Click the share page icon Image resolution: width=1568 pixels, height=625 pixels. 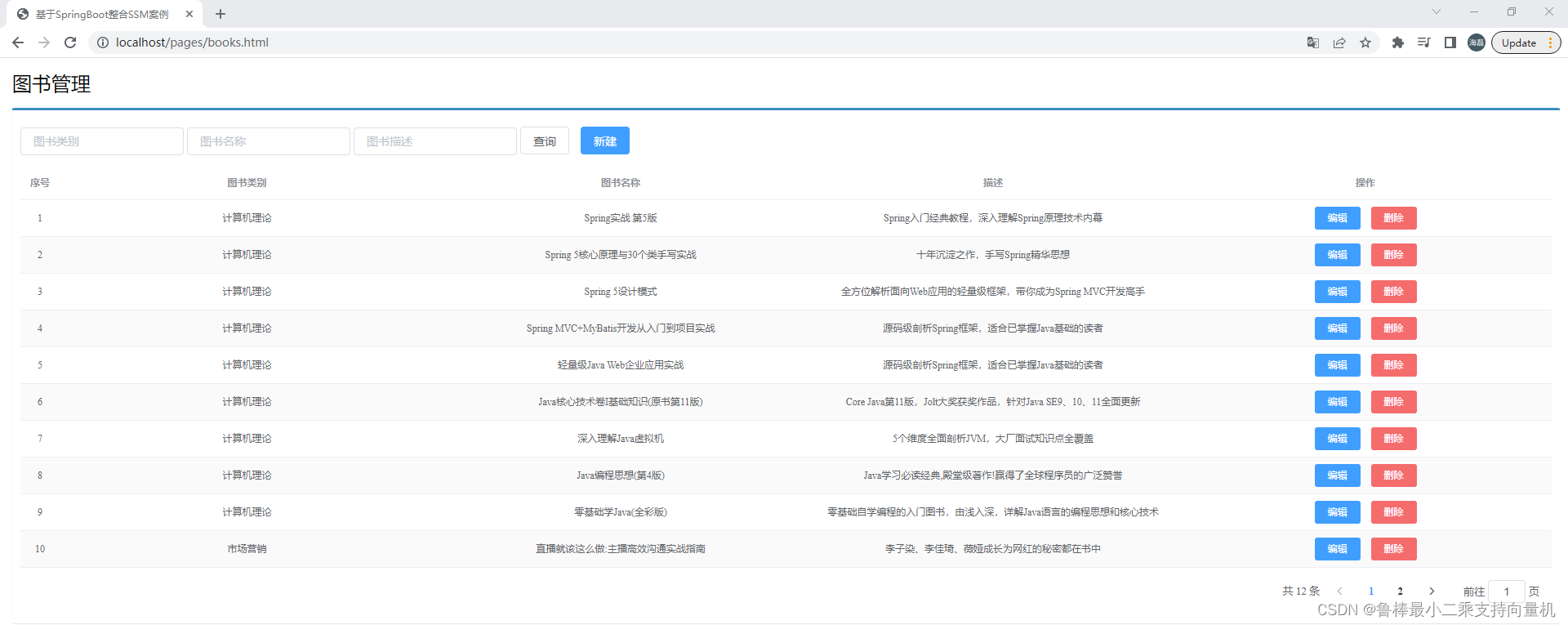click(x=1339, y=42)
